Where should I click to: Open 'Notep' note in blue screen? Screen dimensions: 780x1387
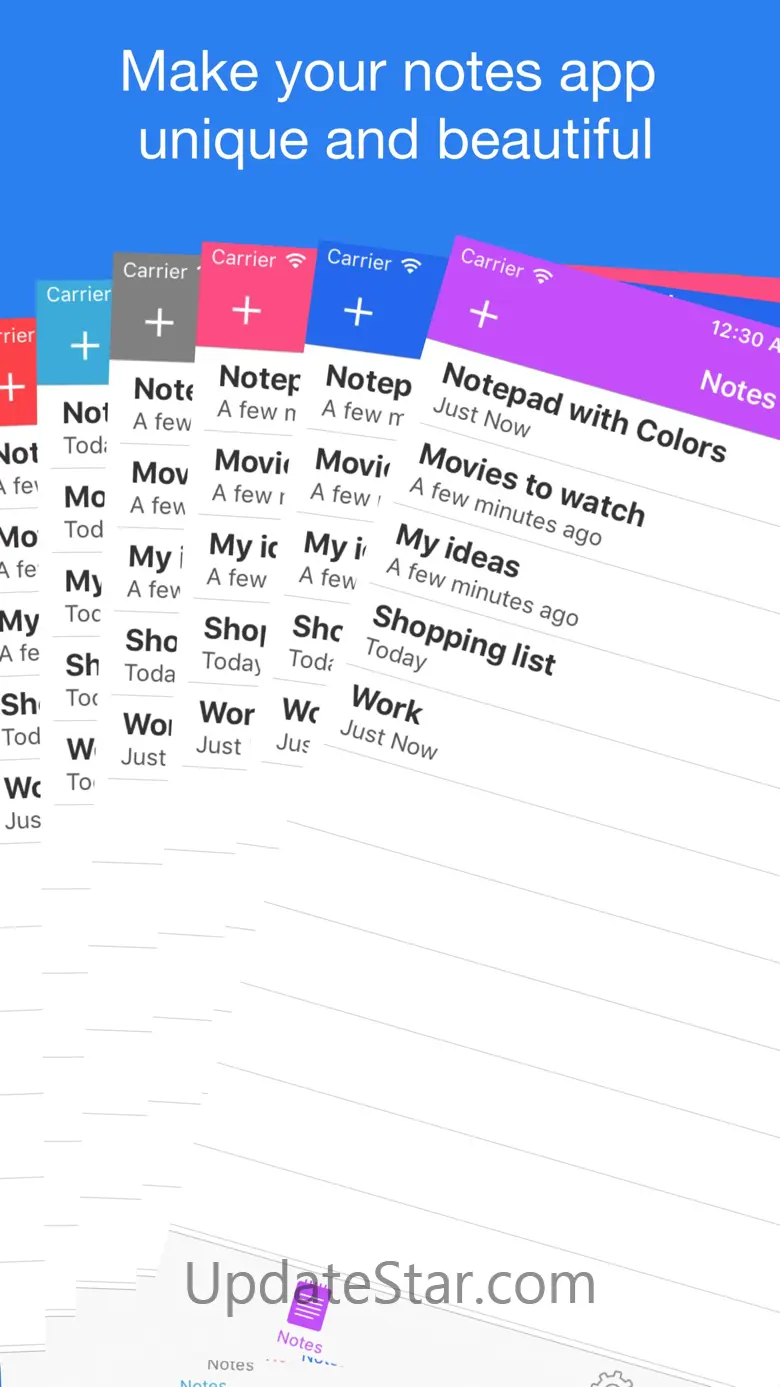[368, 380]
